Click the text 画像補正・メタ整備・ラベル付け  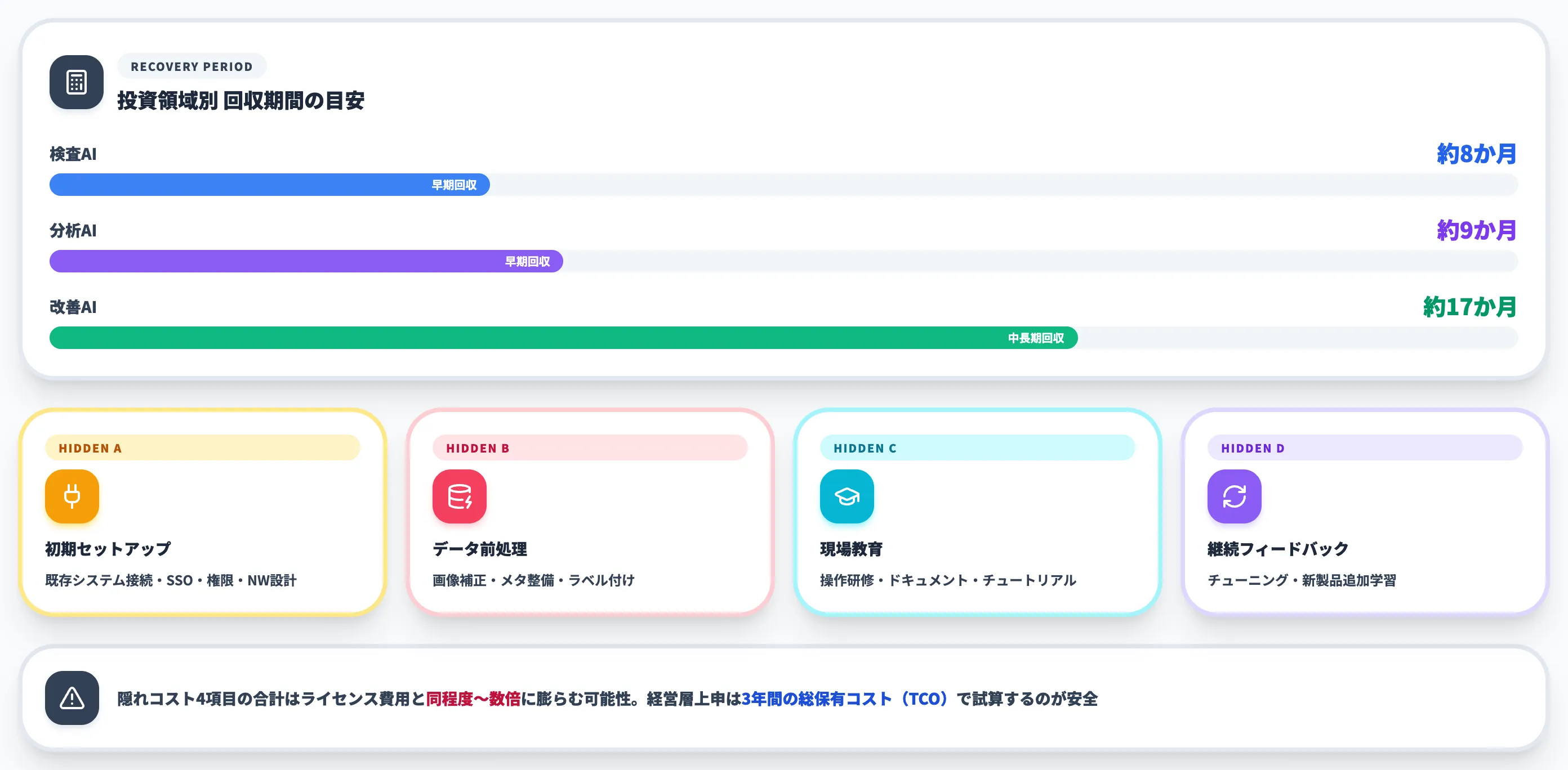(x=534, y=580)
